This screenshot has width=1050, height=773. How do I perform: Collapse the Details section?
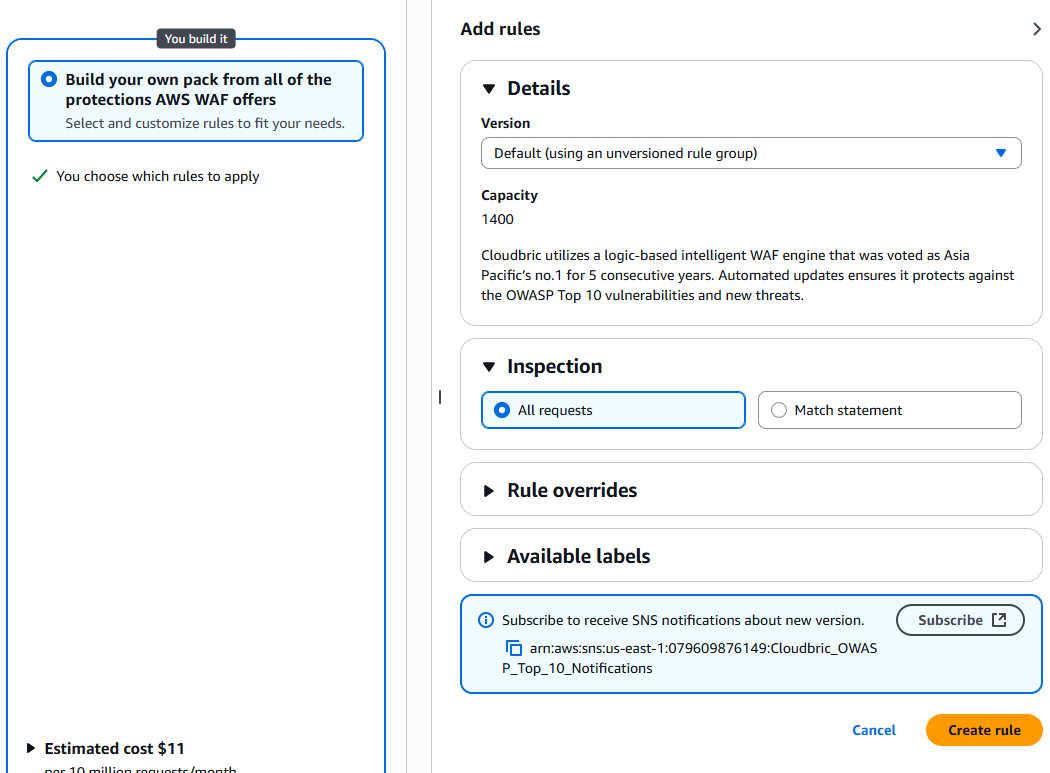pyautogui.click(x=489, y=89)
